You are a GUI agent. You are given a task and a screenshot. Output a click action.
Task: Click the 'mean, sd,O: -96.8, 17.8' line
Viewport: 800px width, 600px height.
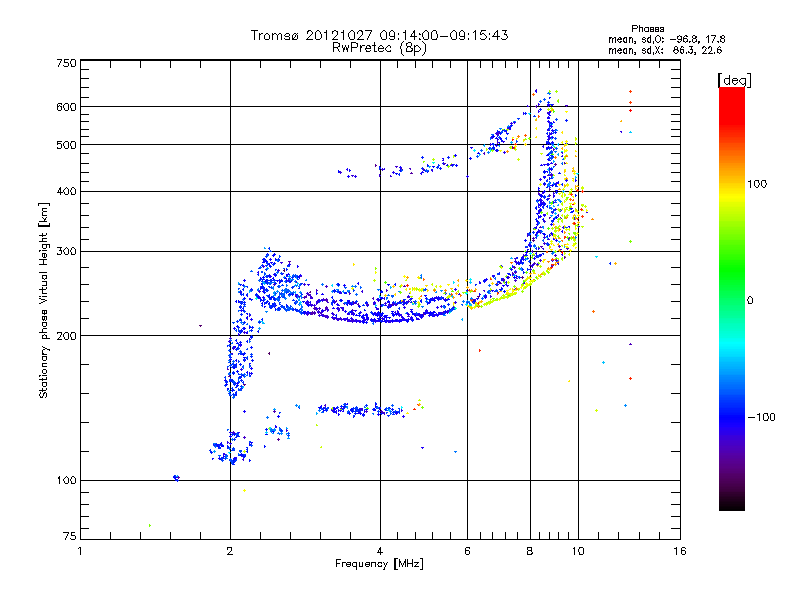pyautogui.click(x=667, y=39)
